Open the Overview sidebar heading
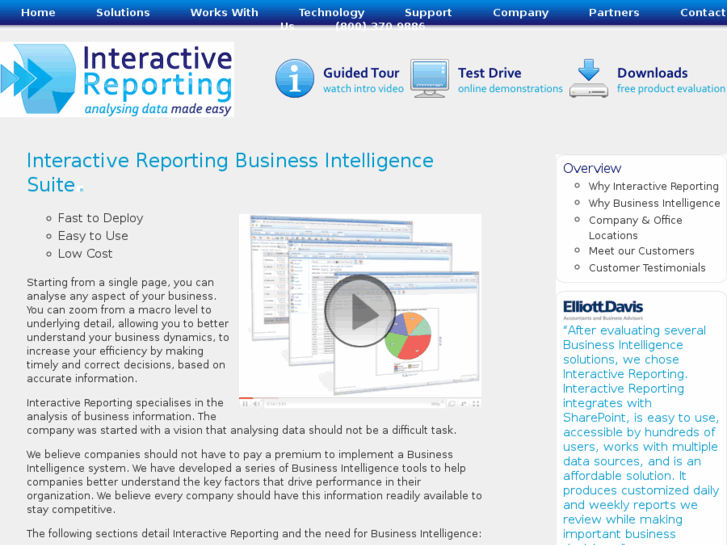The height and width of the screenshot is (545, 727). (592, 168)
